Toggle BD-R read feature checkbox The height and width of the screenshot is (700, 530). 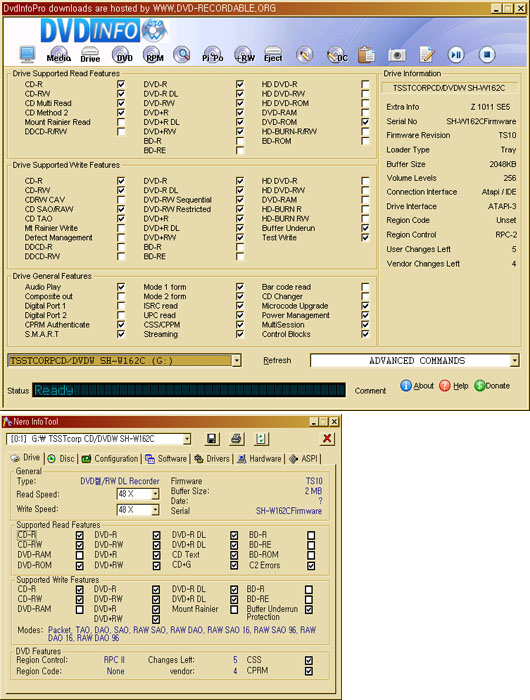tap(240, 141)
